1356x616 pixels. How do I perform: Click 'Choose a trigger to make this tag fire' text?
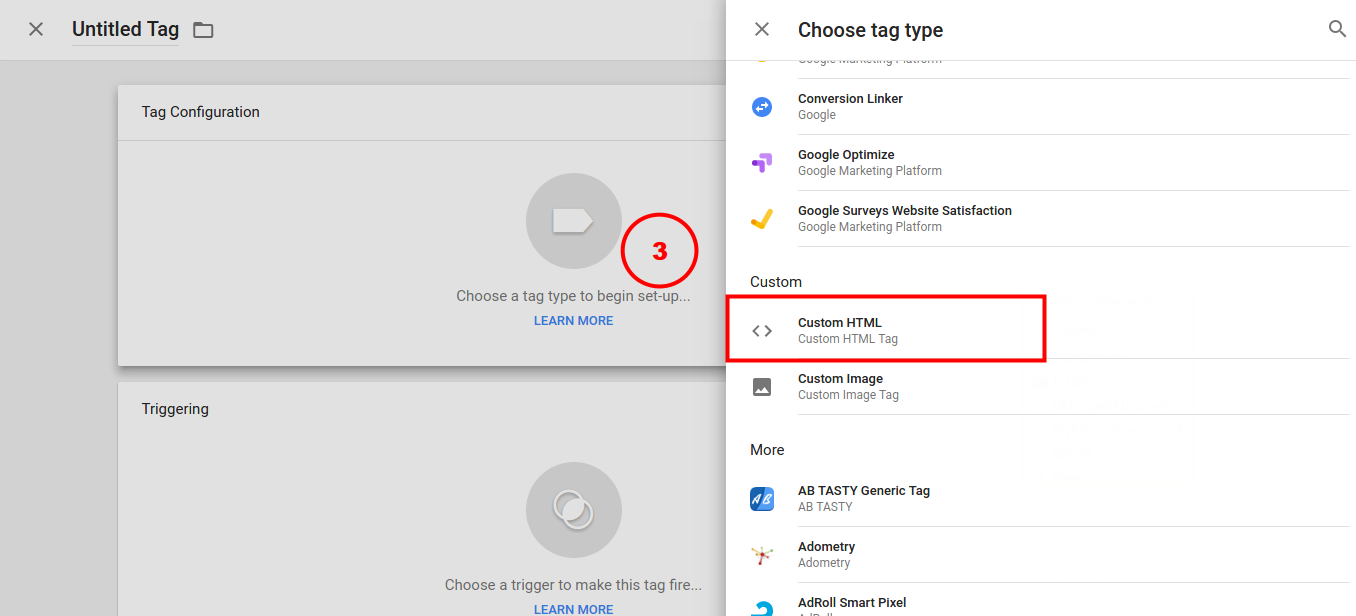(573, 585)
